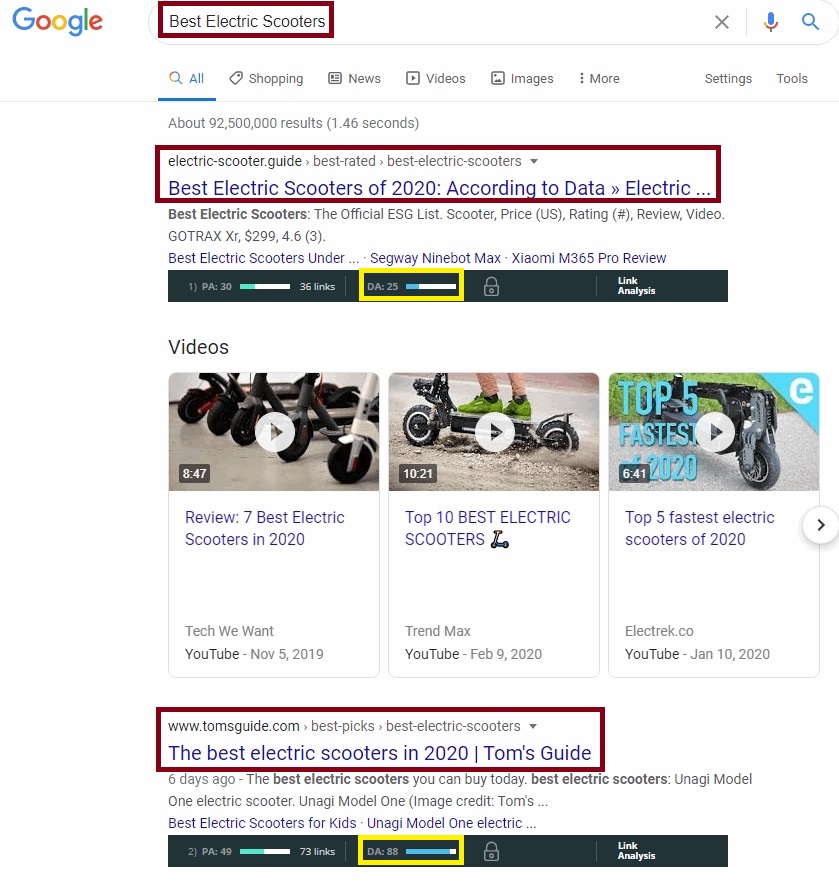839x883 pixels.
Task: Click lock icon in first MozBar row
Action: coord(491,286)
